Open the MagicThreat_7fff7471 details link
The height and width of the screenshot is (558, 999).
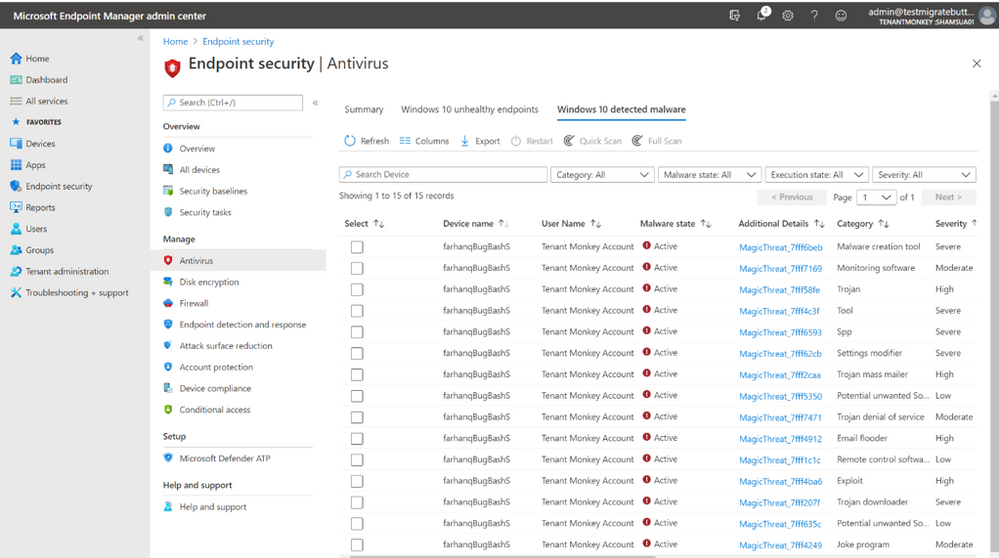tap(780, 418)
